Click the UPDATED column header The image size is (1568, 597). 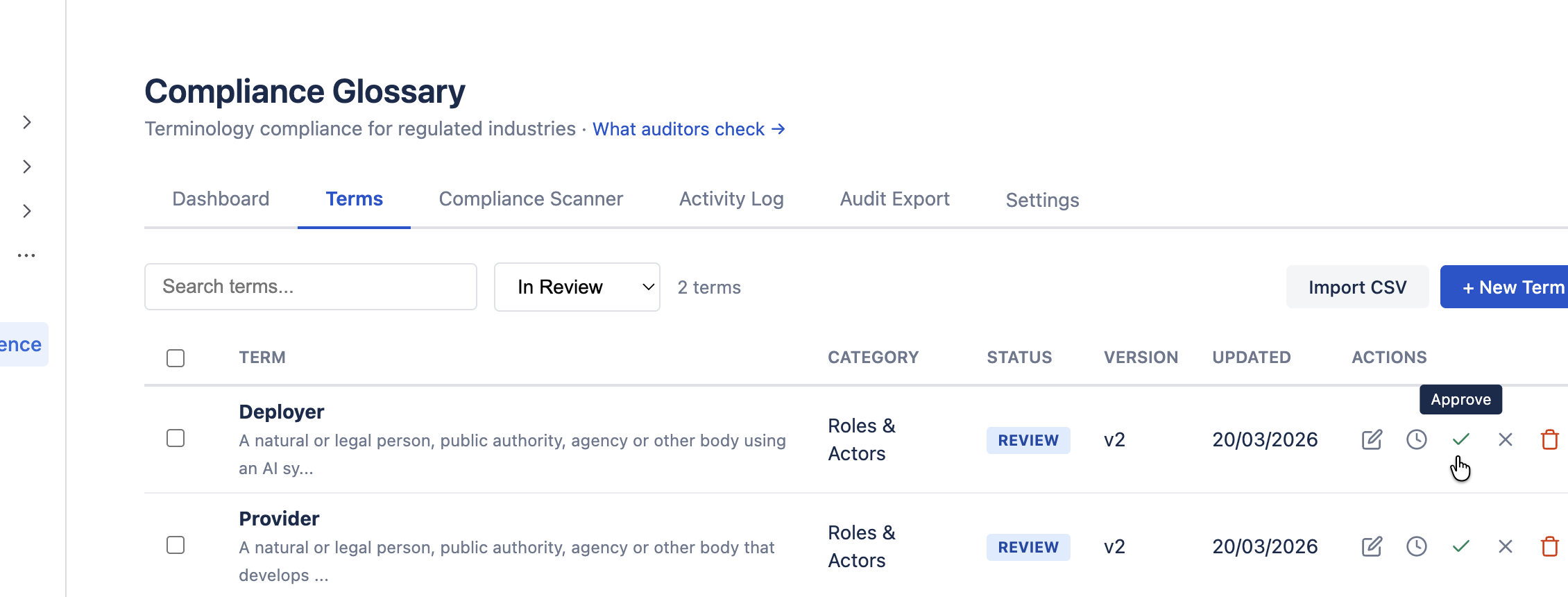1252,358
